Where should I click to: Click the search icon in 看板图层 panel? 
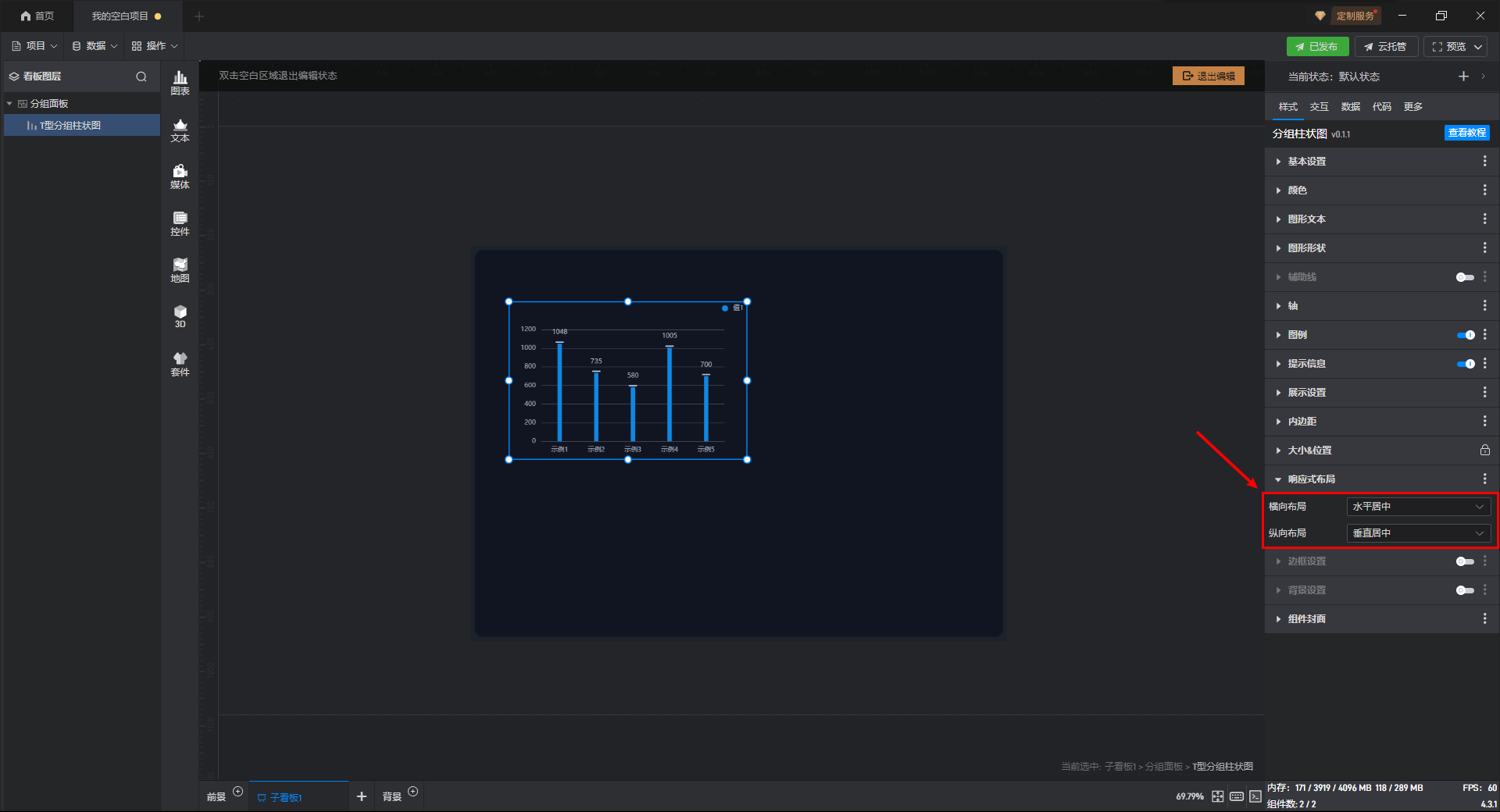141,77
